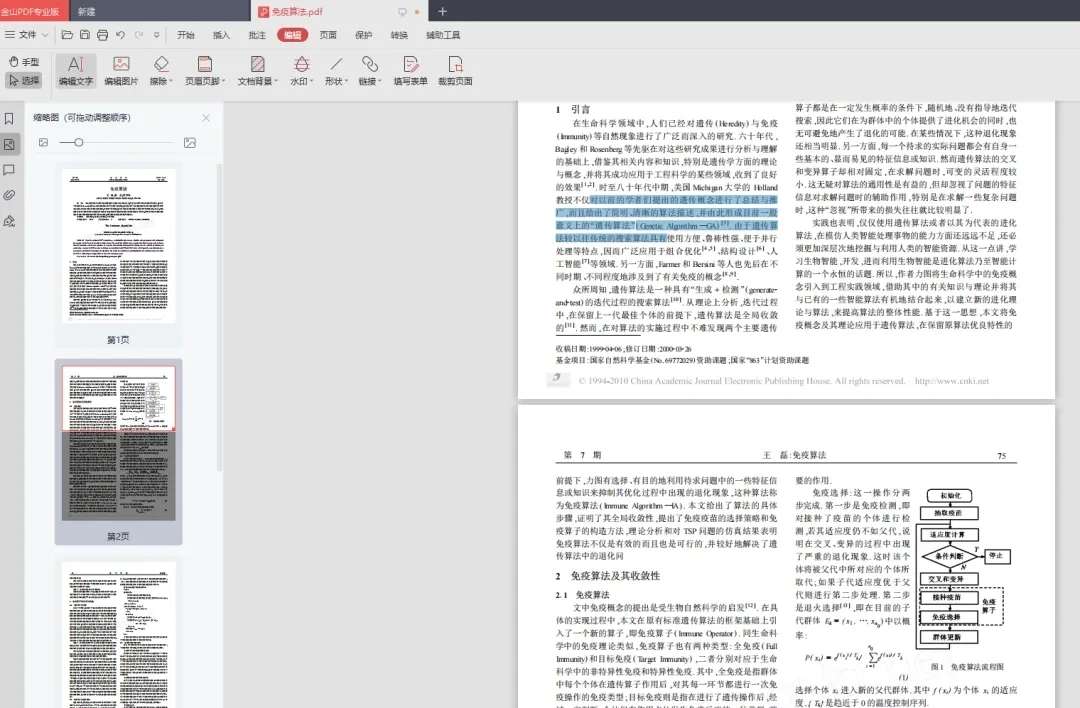Click the 链接 link chain icon

pos(370,64)
